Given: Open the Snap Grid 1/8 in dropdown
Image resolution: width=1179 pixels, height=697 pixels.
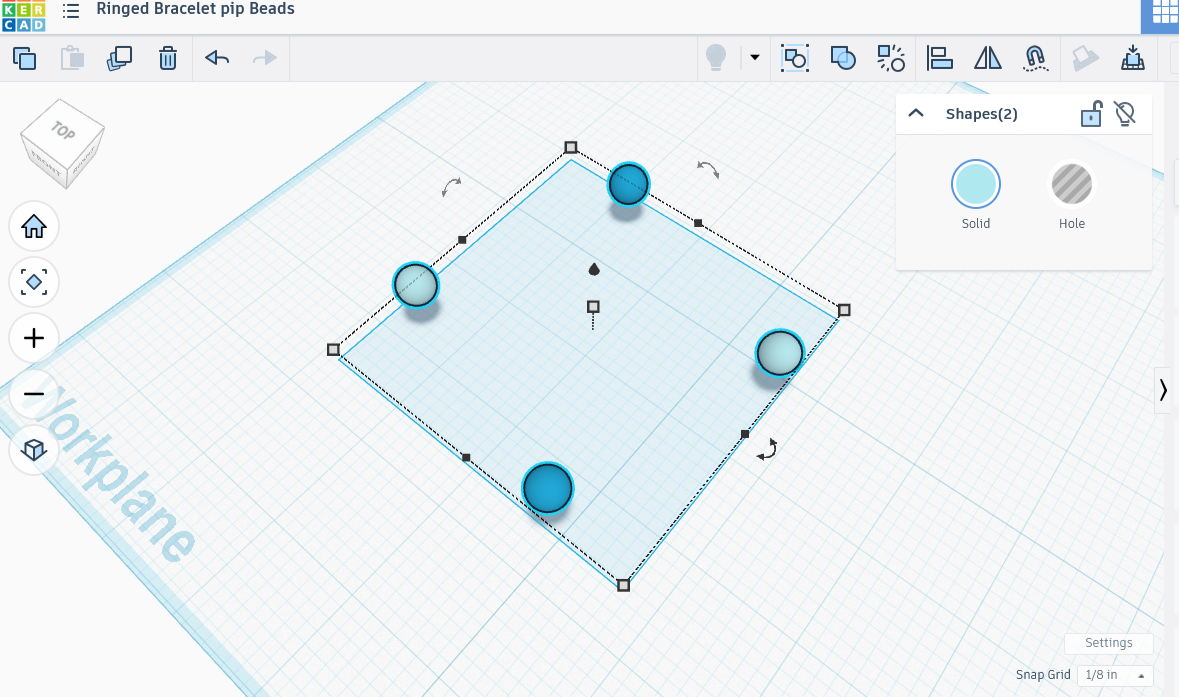Looking at the screenshot, I should point(1114,674).
